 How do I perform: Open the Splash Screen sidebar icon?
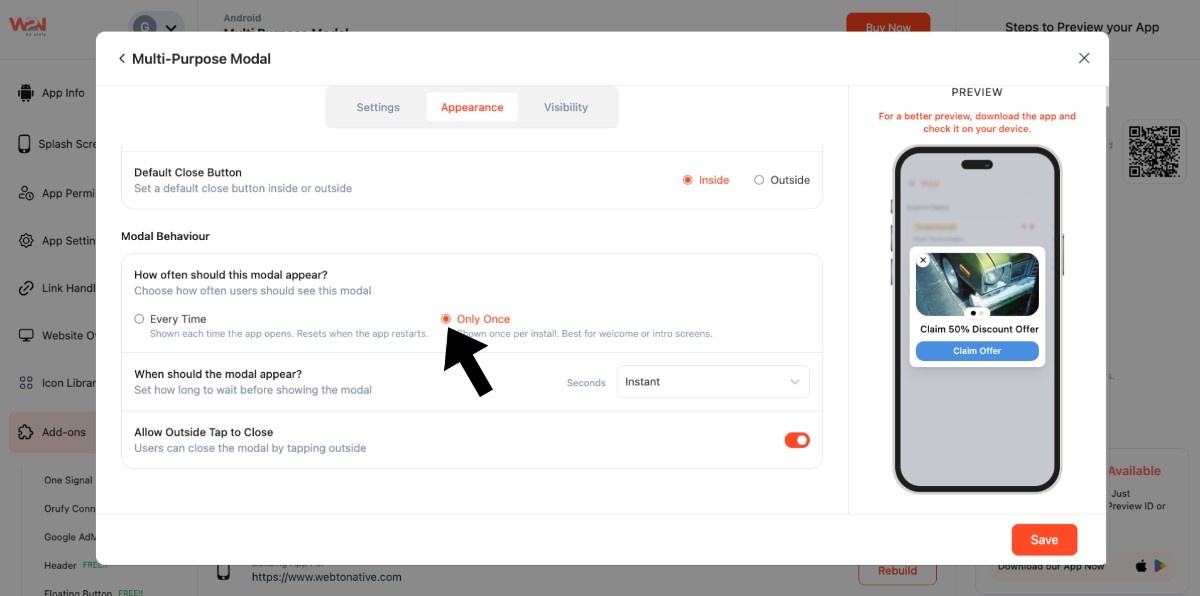[x=25, y=144]
